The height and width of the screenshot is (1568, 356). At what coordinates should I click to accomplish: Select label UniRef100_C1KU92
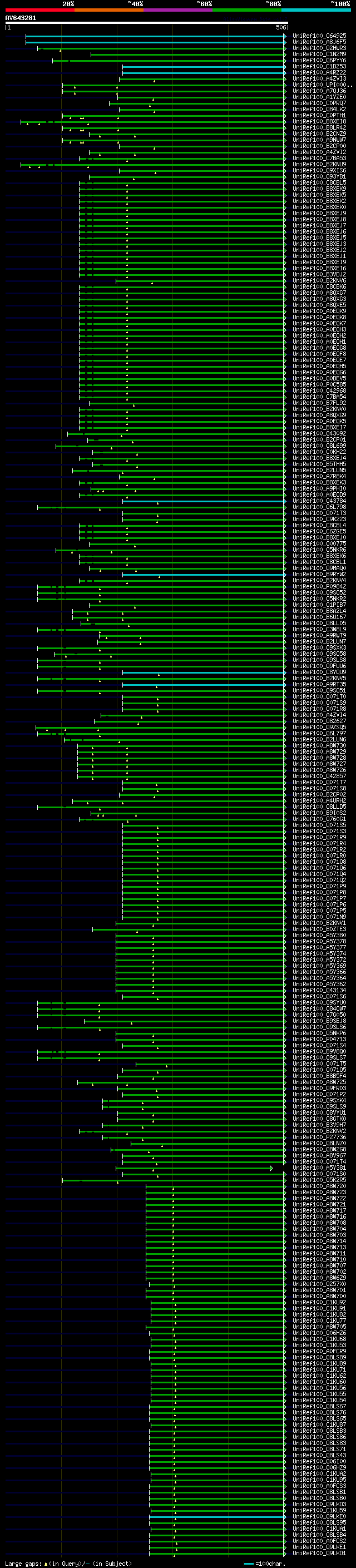point(319,1302)
